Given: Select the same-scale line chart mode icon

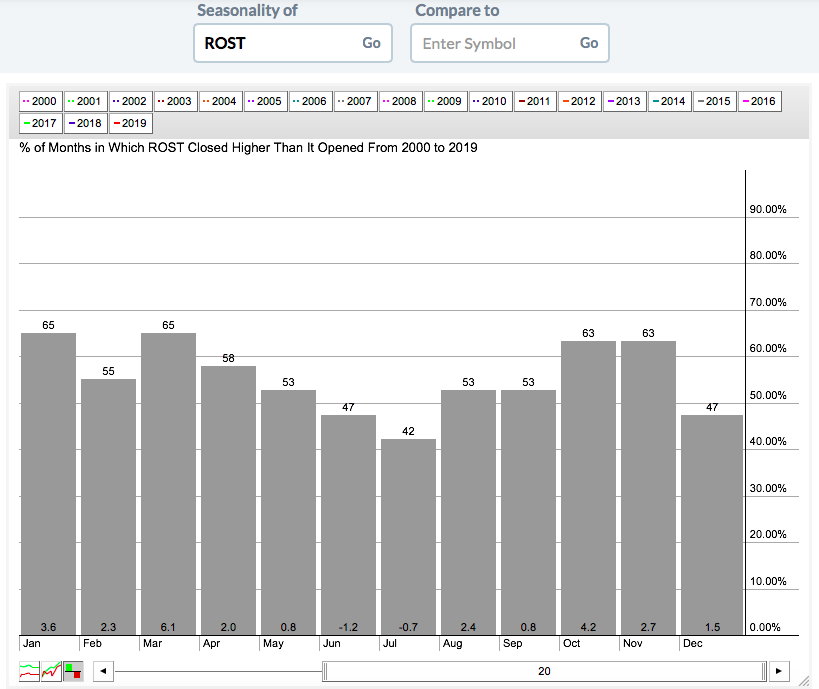Looking at the screenshot, I should pos(51,670).
